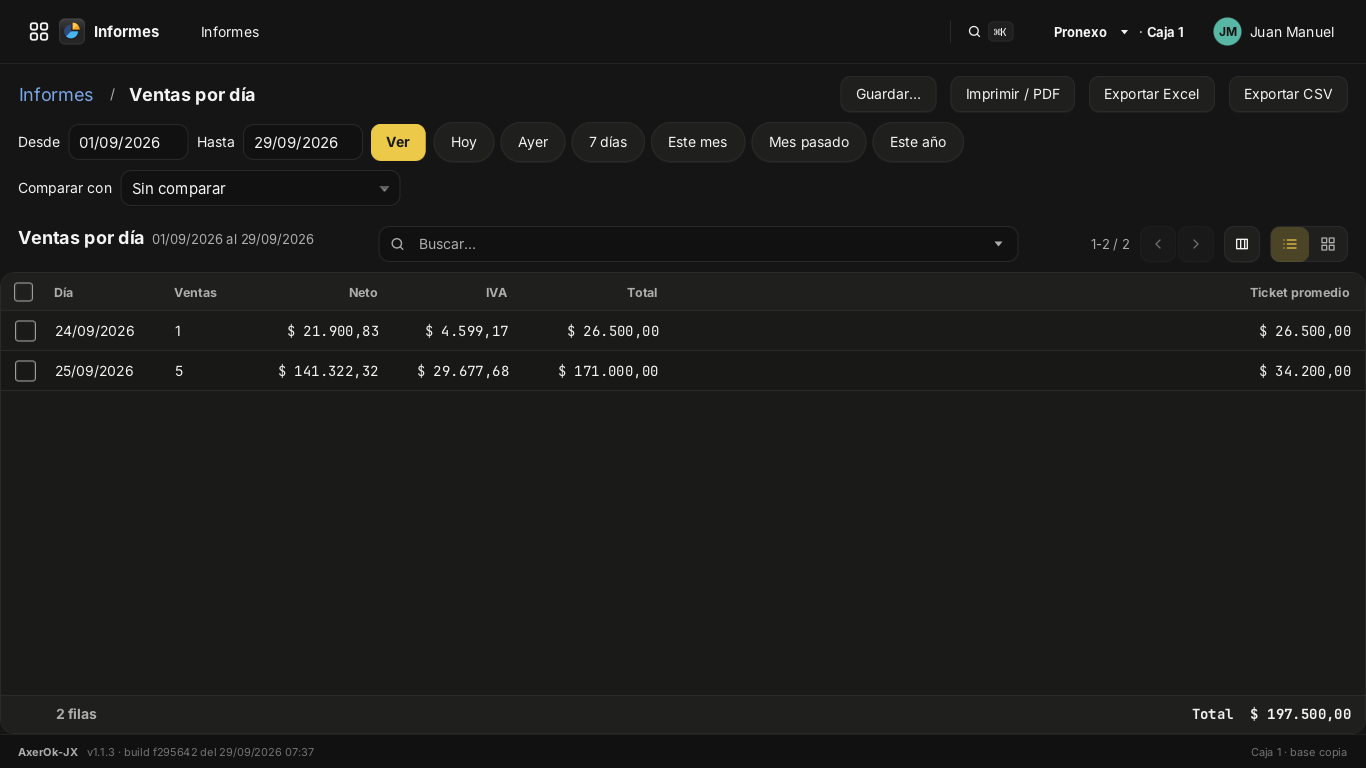Open the Comparar con dropdown
Screen dimensions: 1366x768
[260, 188]
